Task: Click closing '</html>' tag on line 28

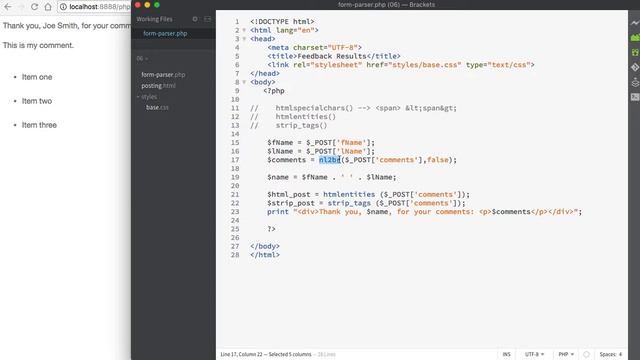Action: (x=265, y=255)
